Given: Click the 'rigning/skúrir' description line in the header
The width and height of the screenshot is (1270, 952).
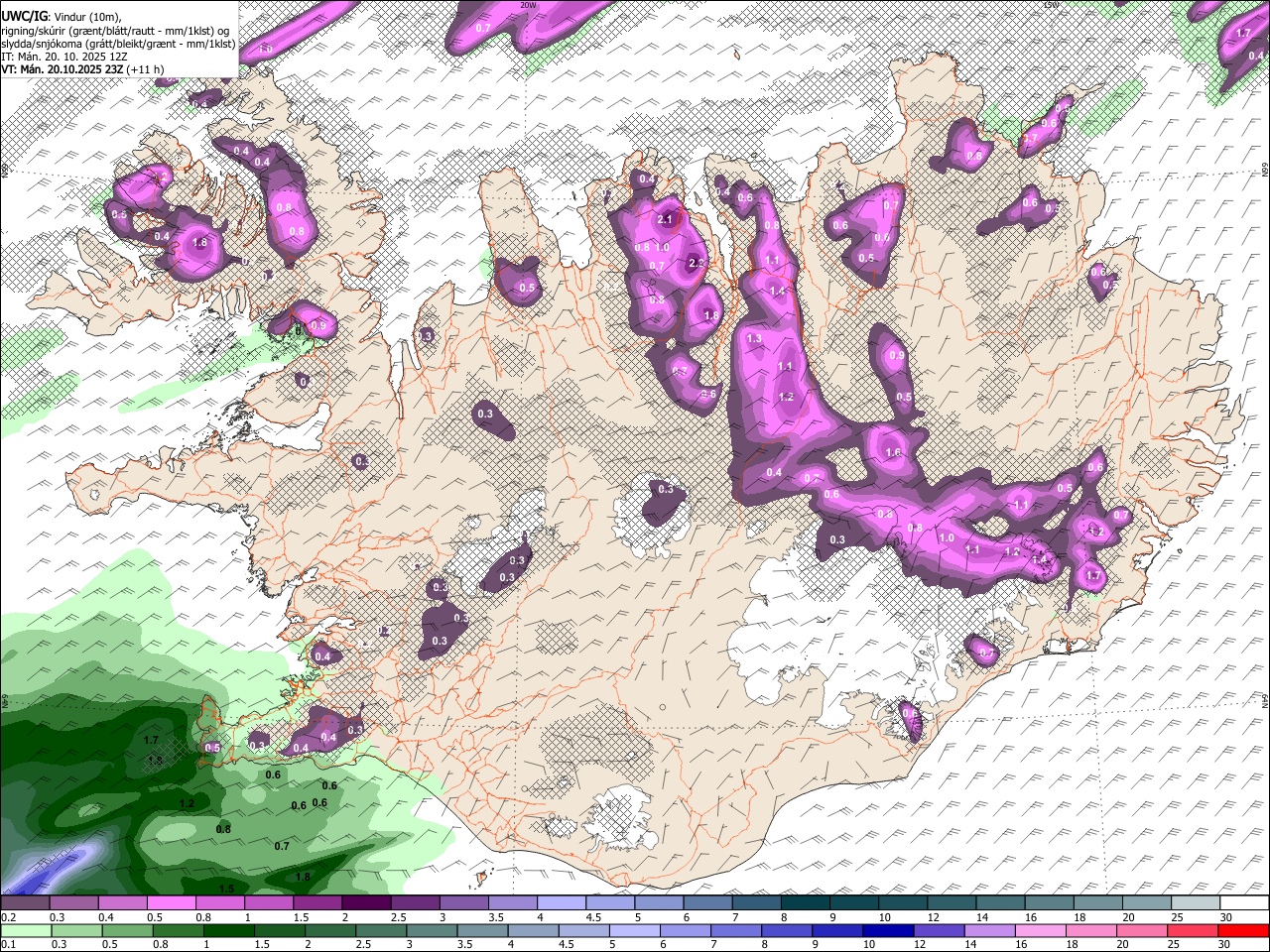Looking at the screenshot, I should [x=115, y=30].
